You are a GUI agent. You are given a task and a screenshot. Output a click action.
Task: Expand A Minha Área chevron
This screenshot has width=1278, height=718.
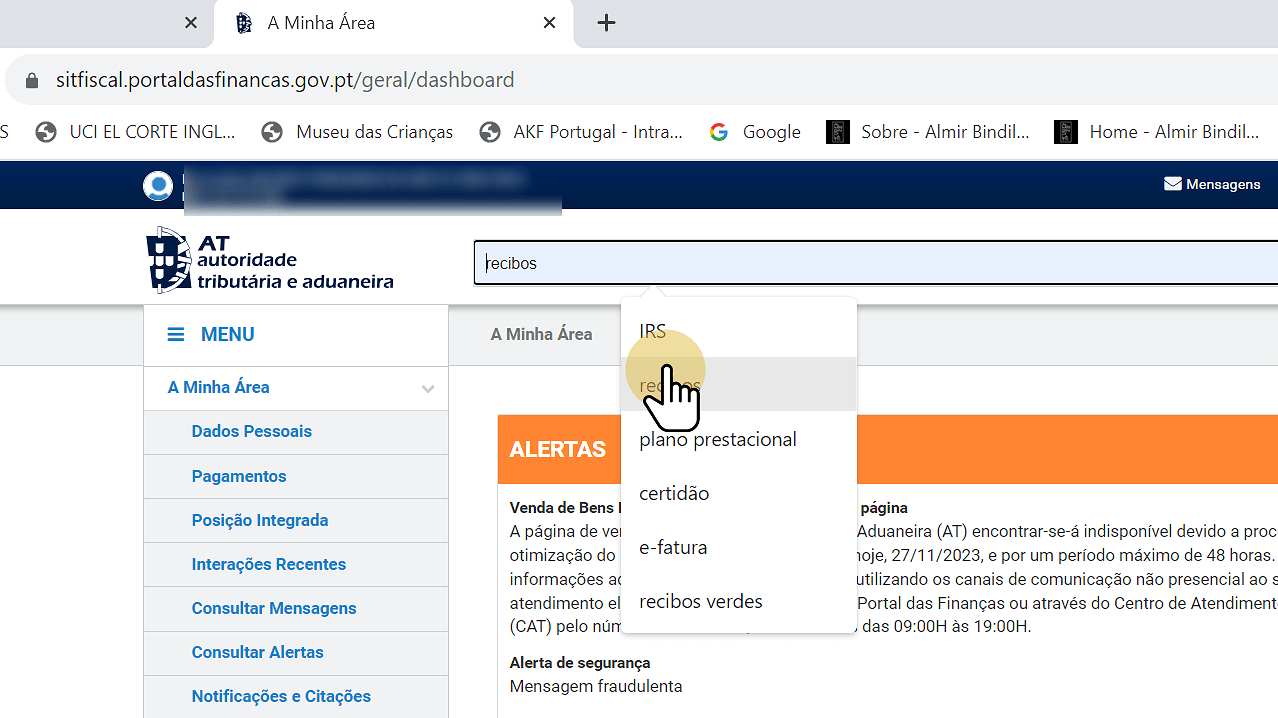point(428,388)
